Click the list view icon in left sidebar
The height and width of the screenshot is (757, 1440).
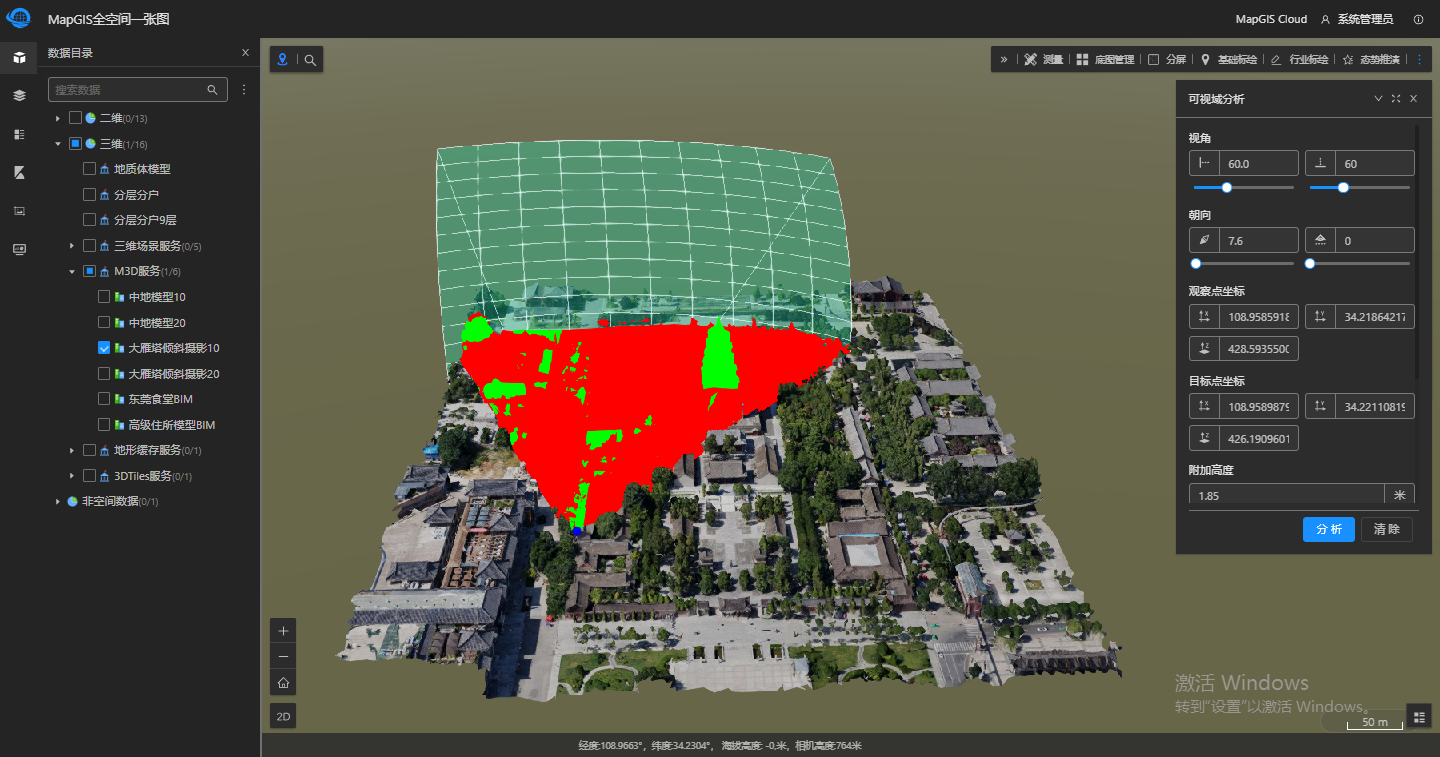tap(19, 134)
